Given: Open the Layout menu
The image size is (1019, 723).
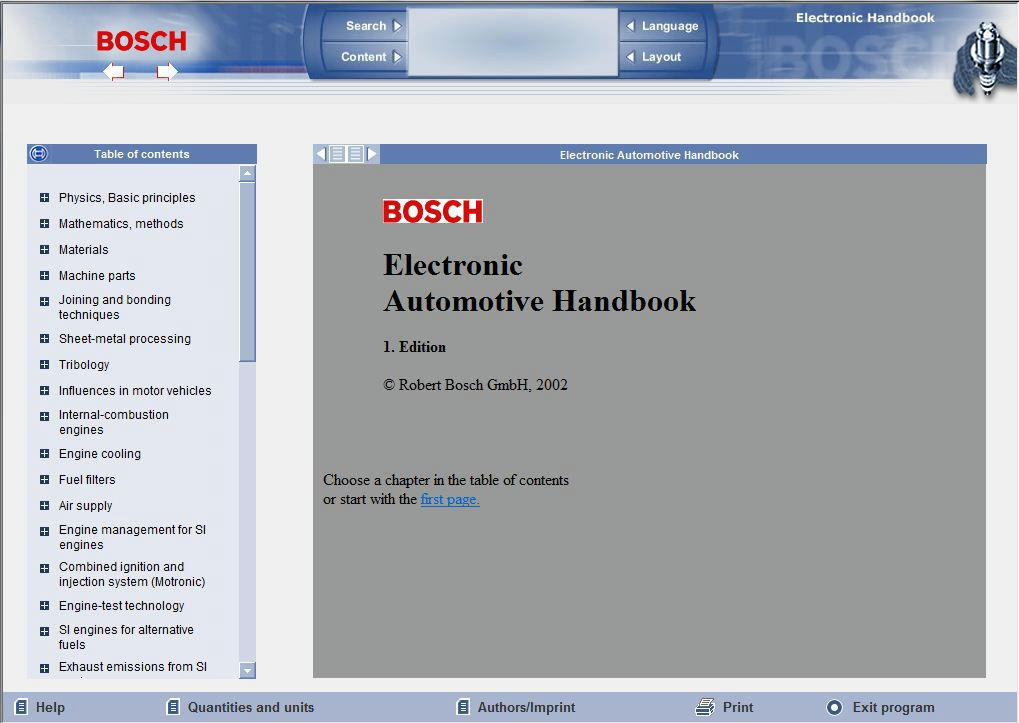Looking at the screenshot, I should coord(663,57).
